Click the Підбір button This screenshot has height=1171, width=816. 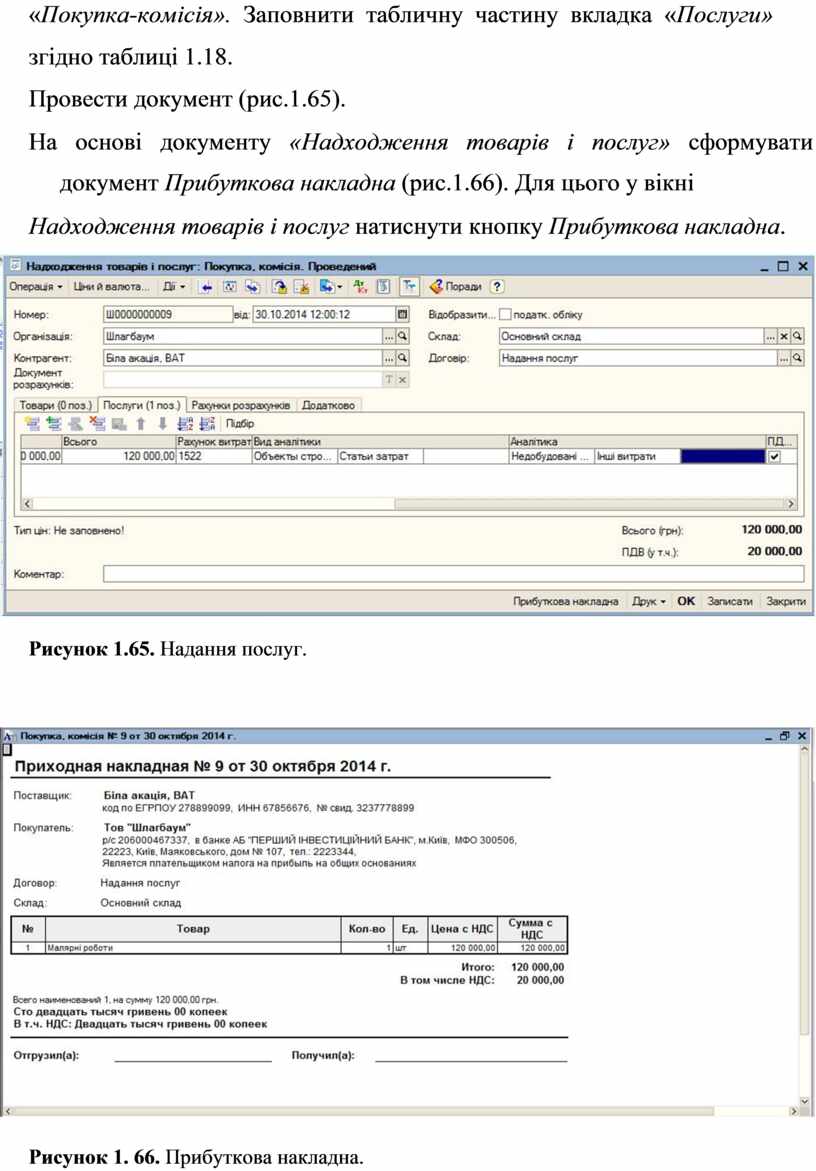click(240, 423)
